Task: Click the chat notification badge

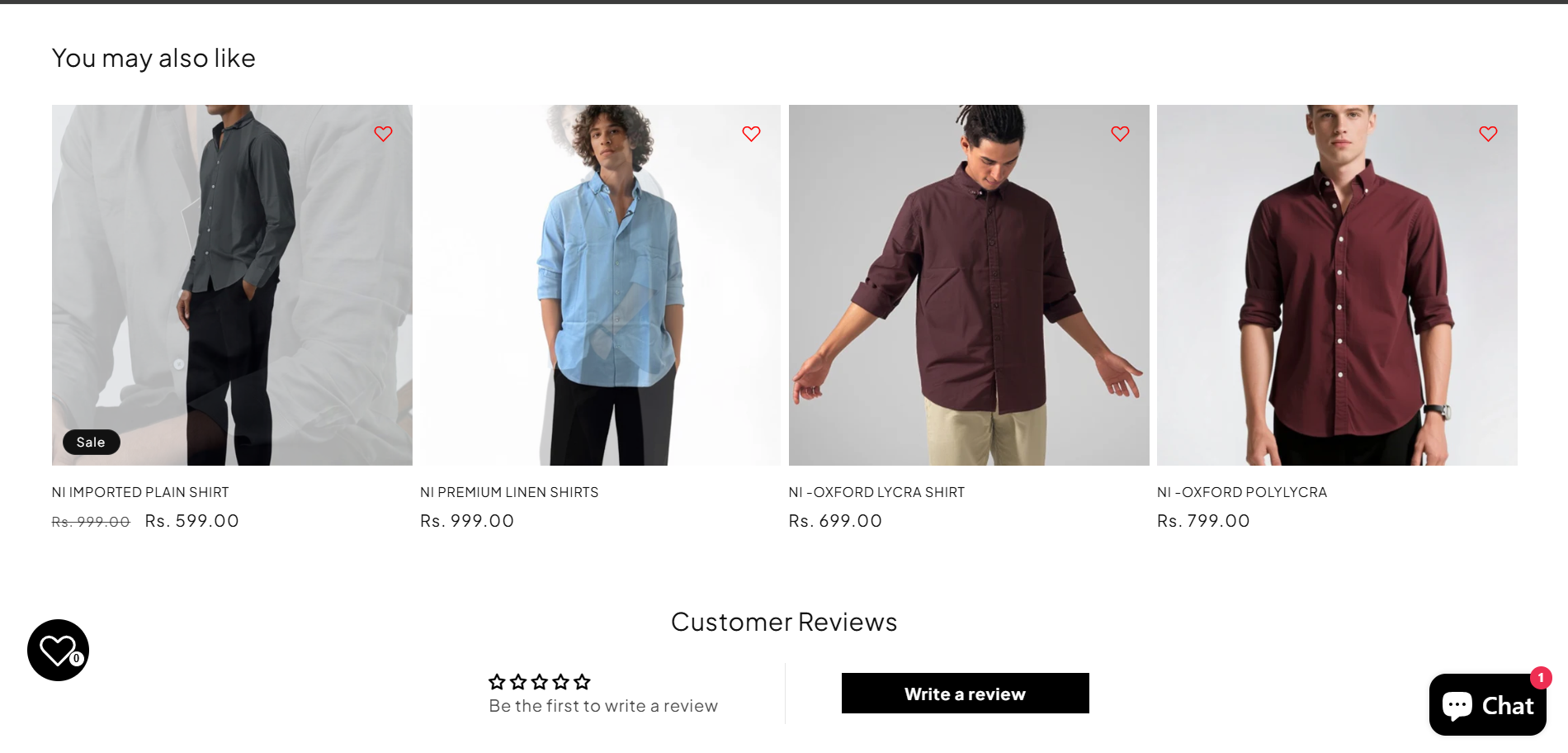Action: pos(1541,678)
